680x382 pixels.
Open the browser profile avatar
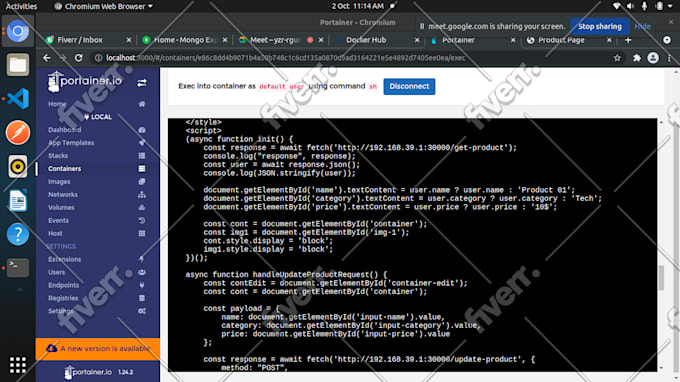pyautogui.click(x=653, y=58)
